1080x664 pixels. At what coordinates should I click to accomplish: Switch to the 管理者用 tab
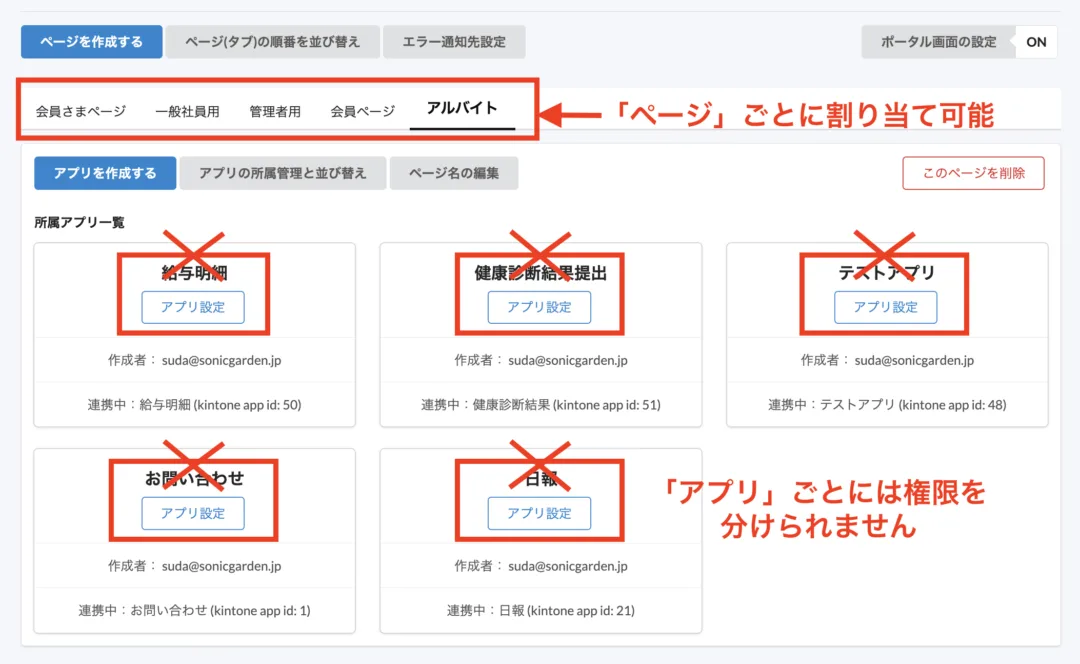coord(275,112)
